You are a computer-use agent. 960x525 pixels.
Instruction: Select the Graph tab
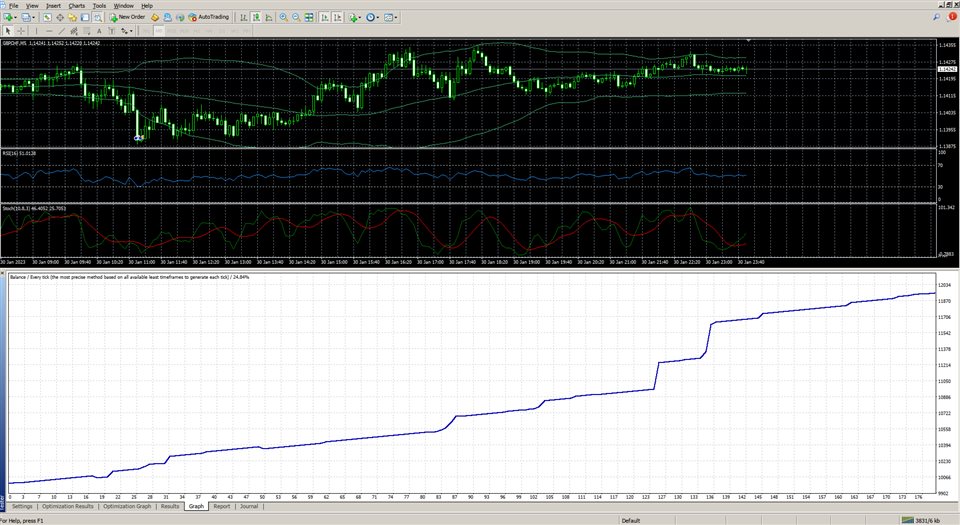196,507
